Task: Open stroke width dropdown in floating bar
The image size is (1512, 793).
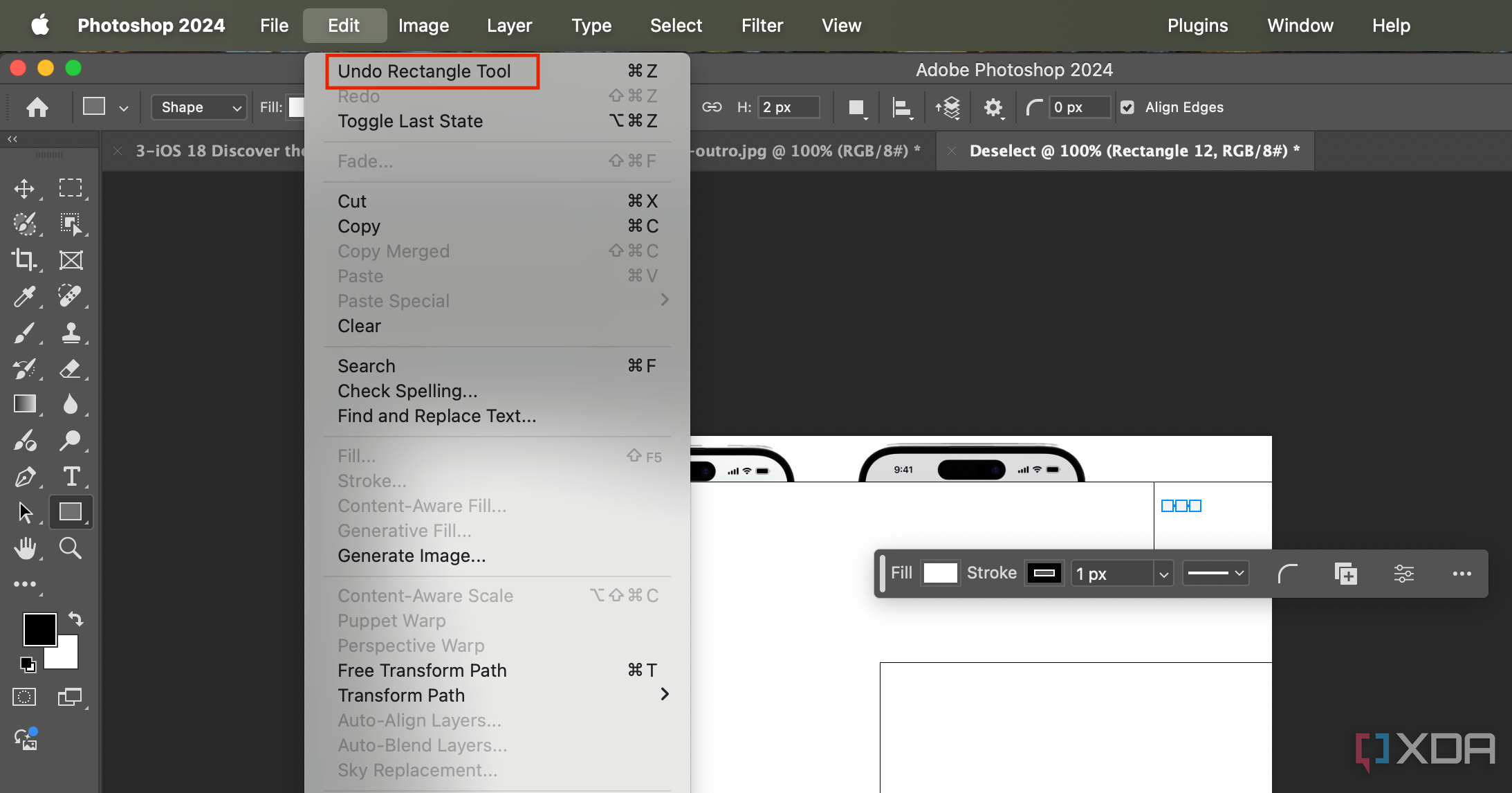Action: 1163,574
